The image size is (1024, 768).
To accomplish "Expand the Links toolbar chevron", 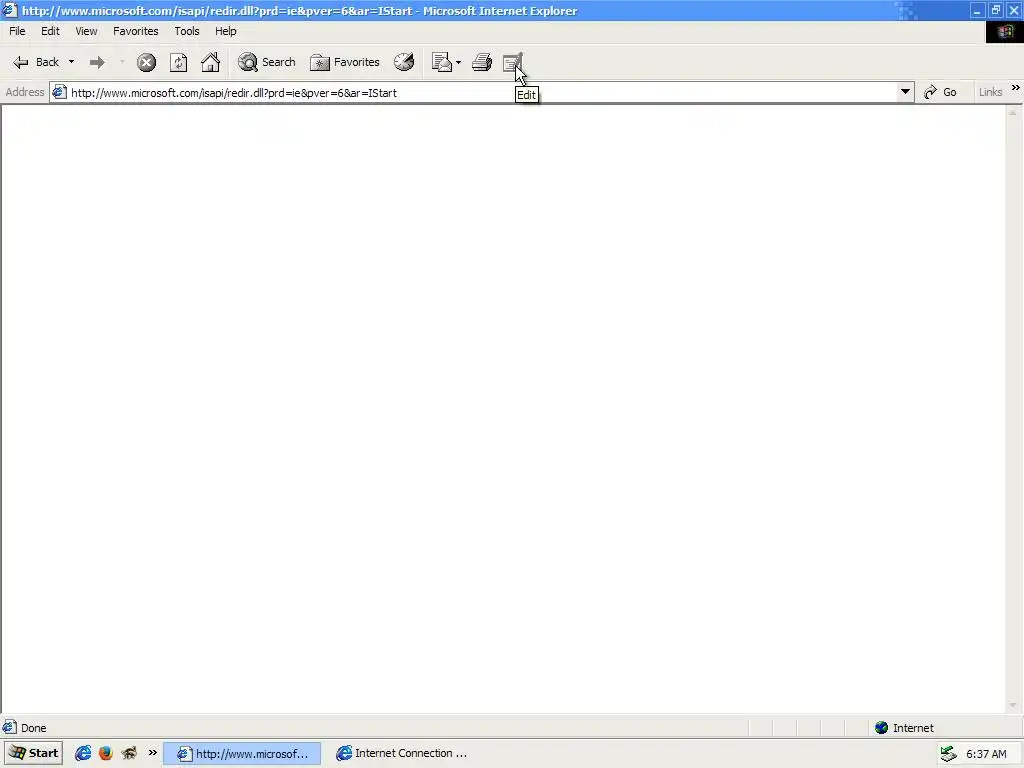I will (x=1016, y=88).
